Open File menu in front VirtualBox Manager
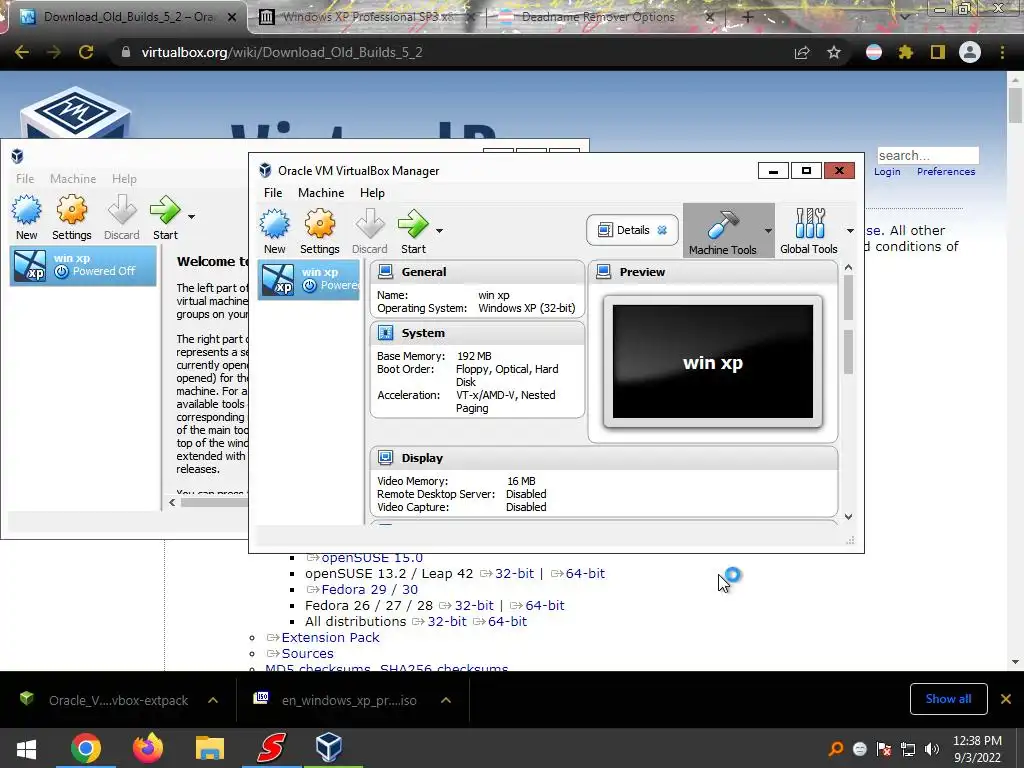The height and width of the screenshot is (768, 1024). [273, 193]
